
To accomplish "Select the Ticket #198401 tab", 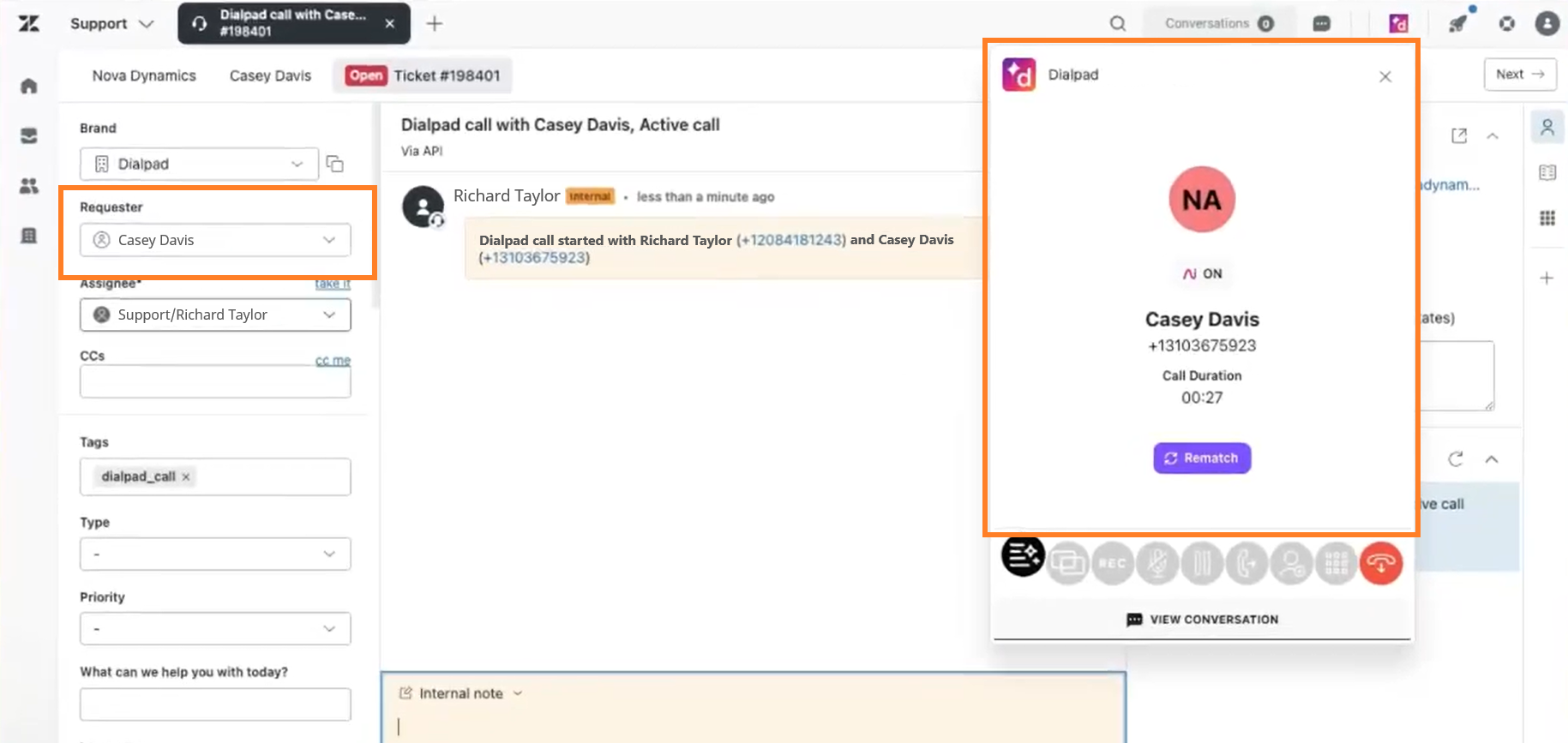I will (x=424, y=75).
